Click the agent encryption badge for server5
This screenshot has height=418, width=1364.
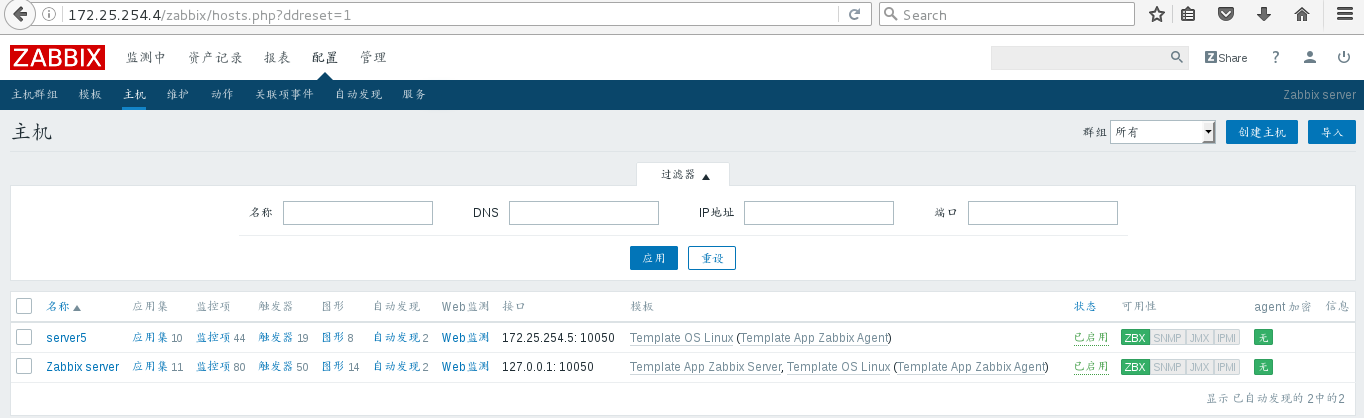click(1263, 338)
